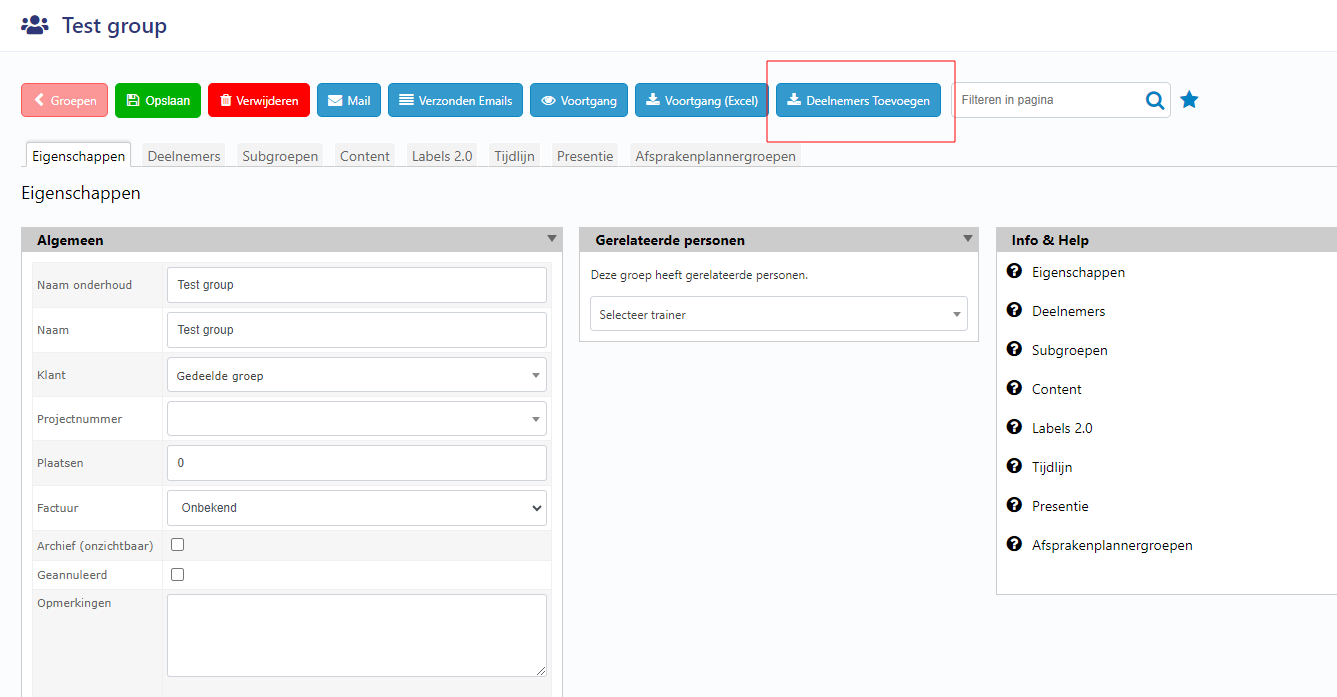Click the Voortgang eye button
1337x697 pixels.
(x=579, y=100)
